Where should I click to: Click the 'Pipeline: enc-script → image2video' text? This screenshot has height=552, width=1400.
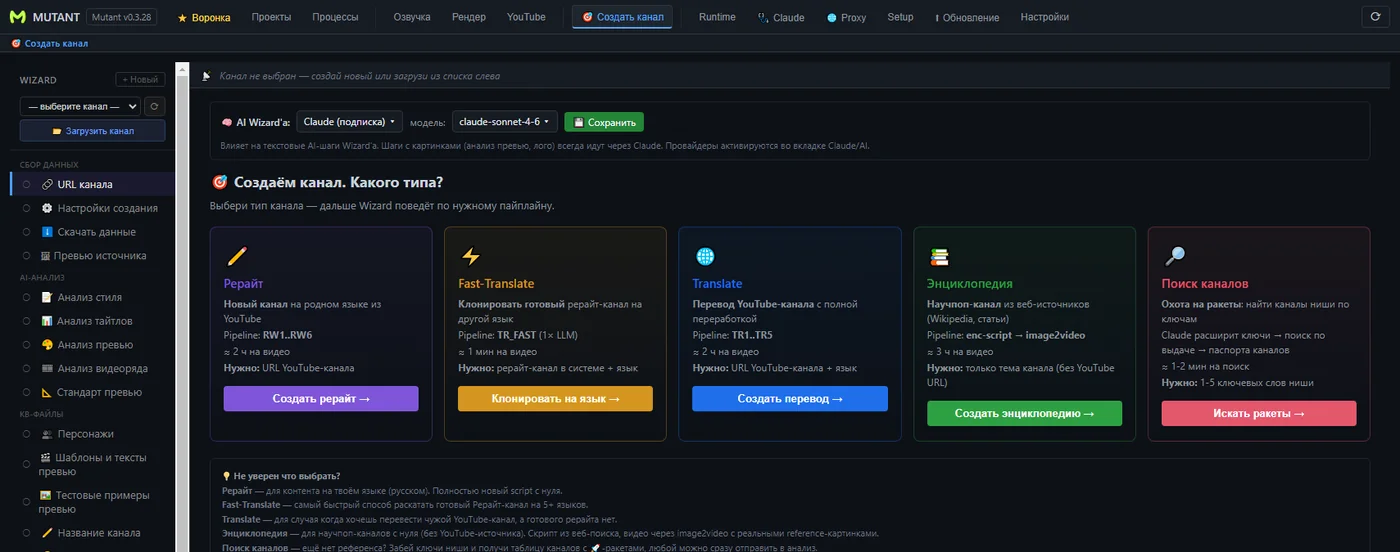(x=1006, y=335)
